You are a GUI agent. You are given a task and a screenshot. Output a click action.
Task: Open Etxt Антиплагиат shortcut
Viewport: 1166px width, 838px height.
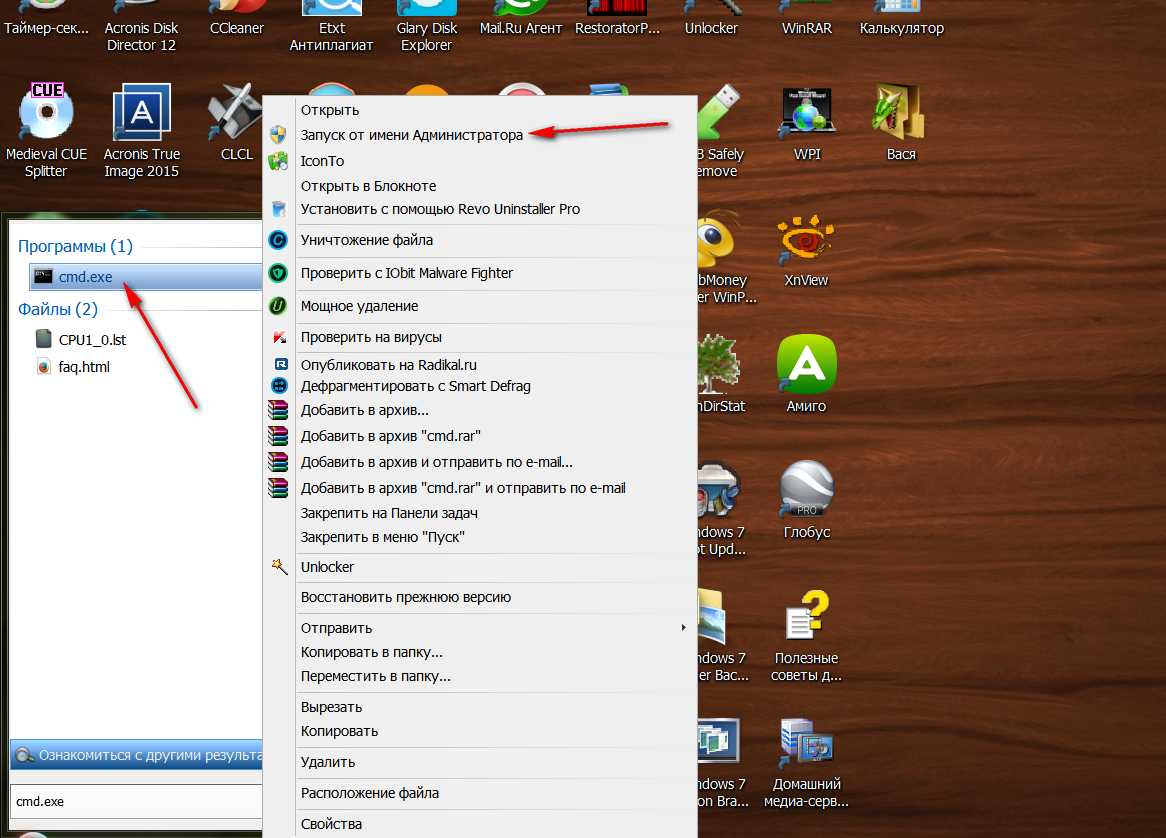pyautogui.click(x=331, y=28)
